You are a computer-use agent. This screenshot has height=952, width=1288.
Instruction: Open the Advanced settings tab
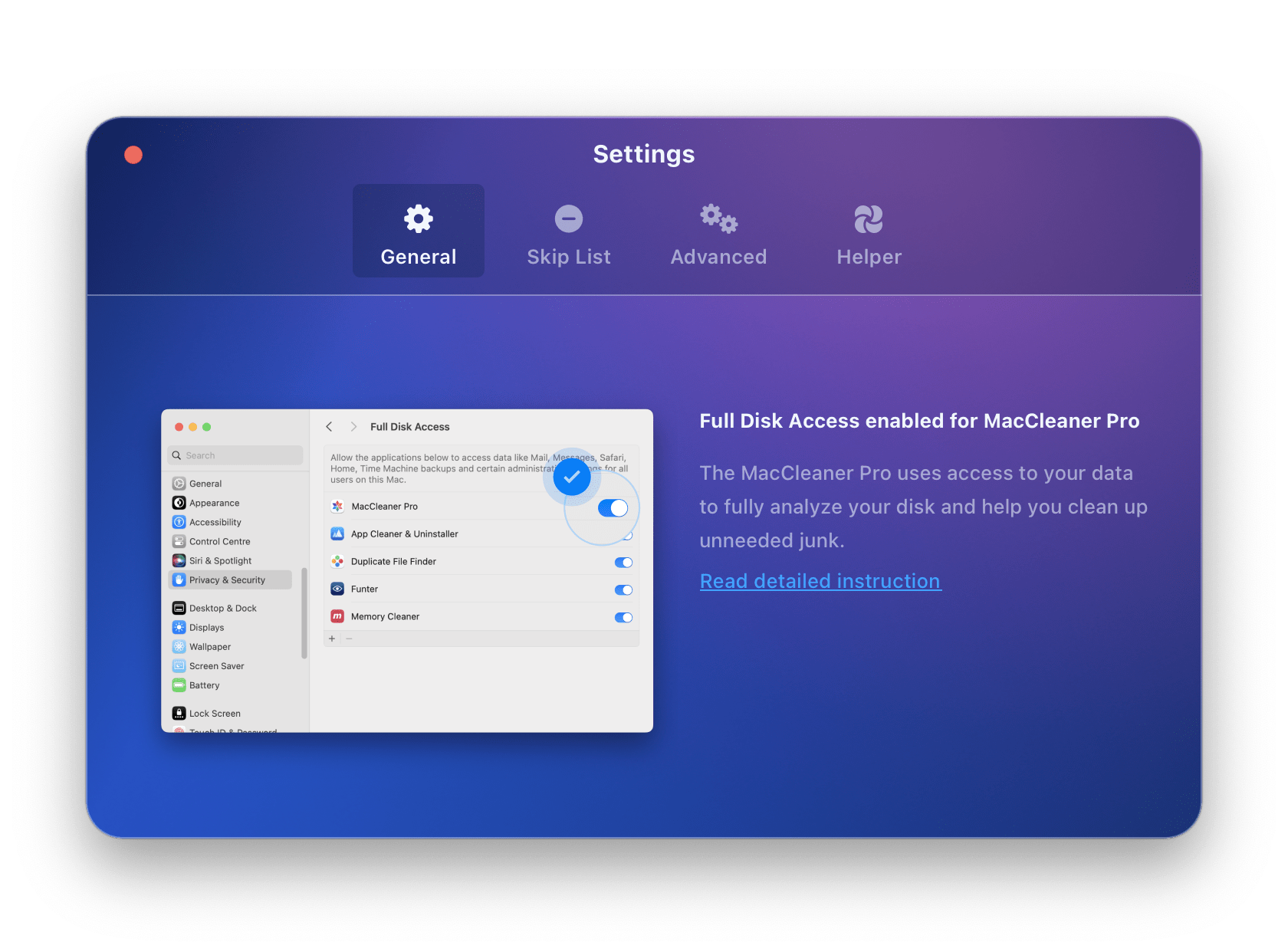(x=718, y=235)
